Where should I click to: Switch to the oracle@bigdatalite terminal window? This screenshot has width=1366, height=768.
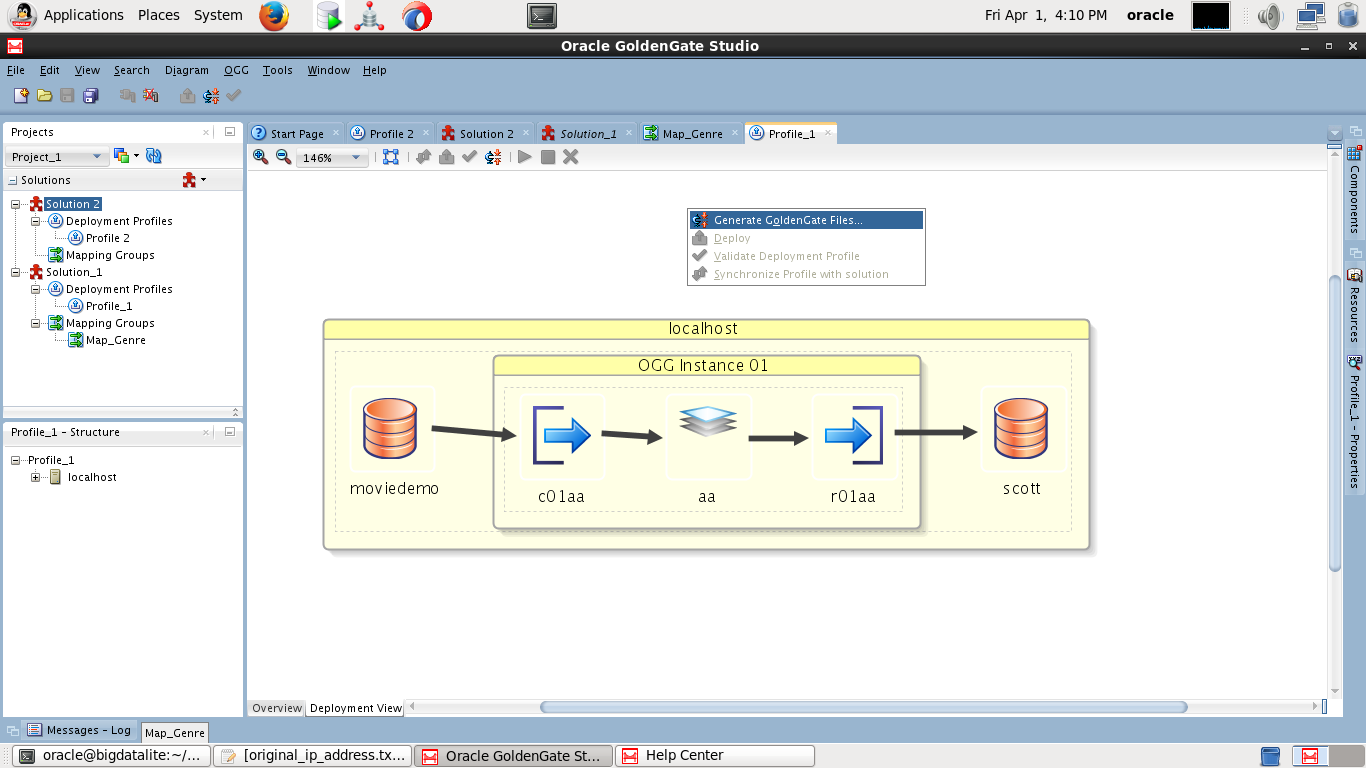pyautogui.click(x=111, y=756)
